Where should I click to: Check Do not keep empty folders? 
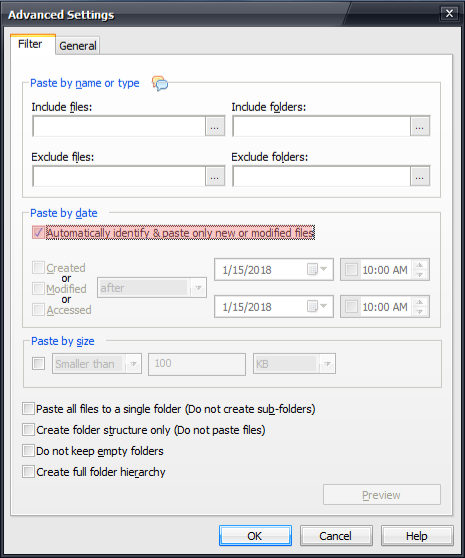28,451
